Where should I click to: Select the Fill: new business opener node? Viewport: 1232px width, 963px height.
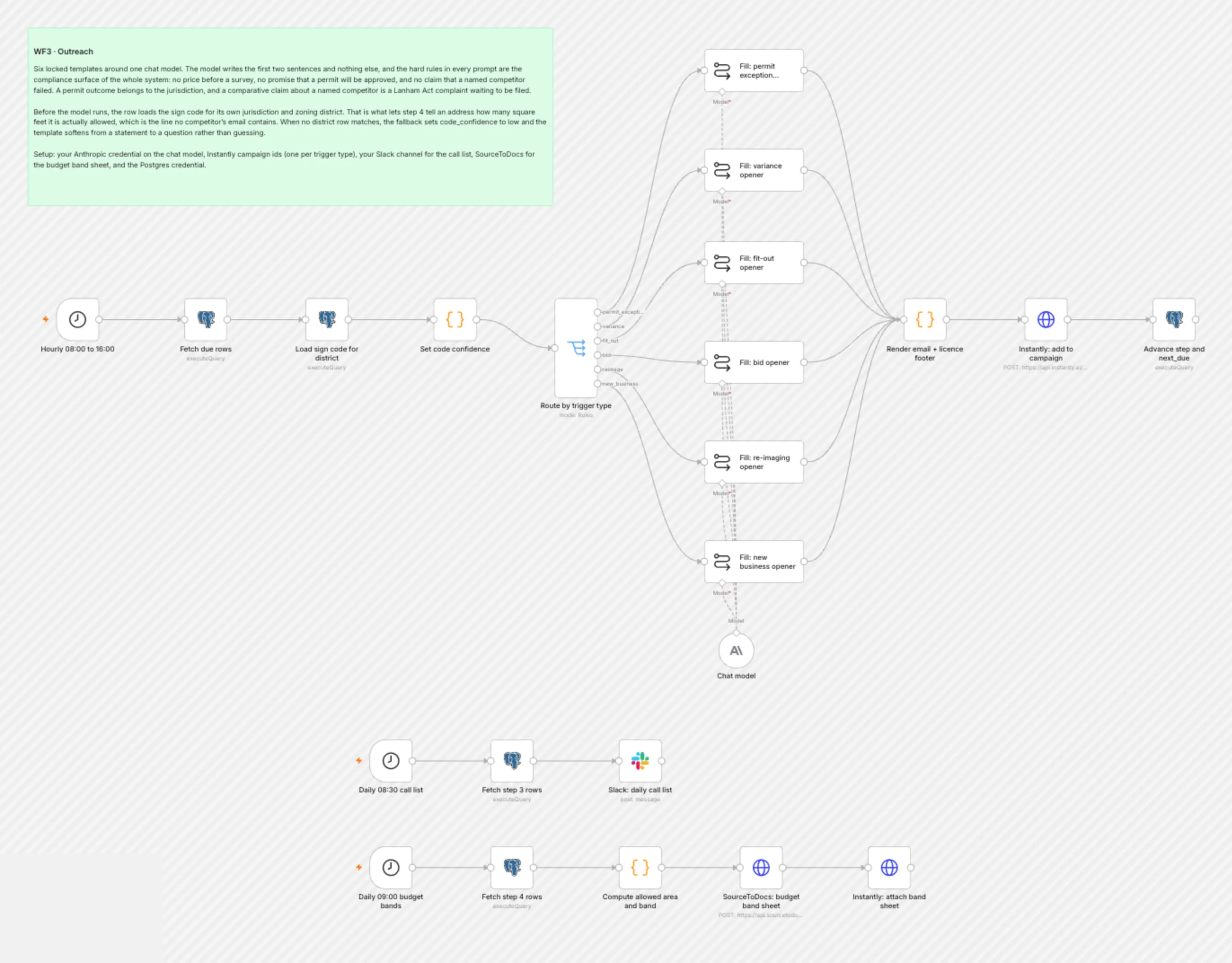(x=754, y=561)
